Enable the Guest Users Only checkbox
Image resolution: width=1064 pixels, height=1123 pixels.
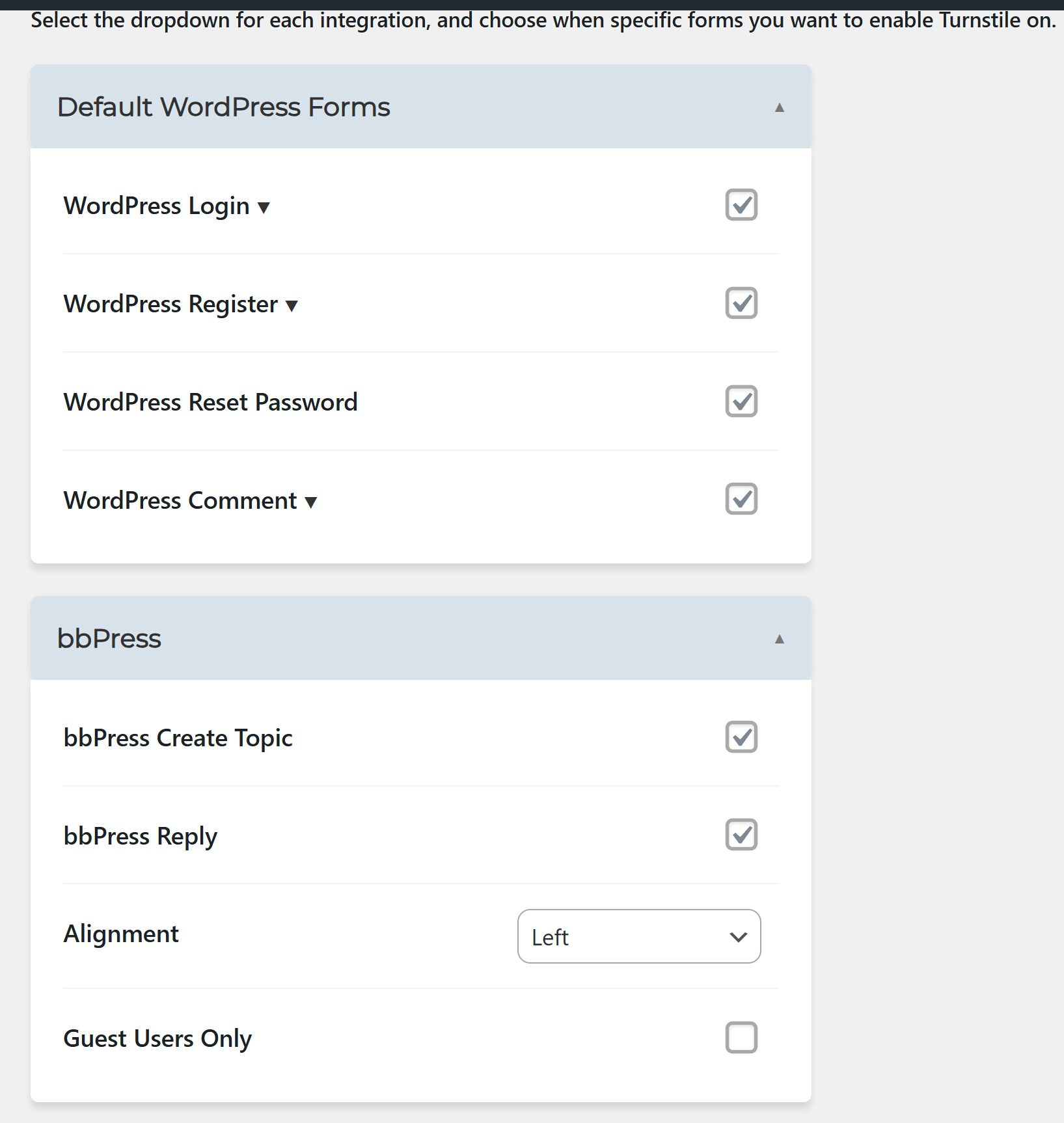(741, 1037)
